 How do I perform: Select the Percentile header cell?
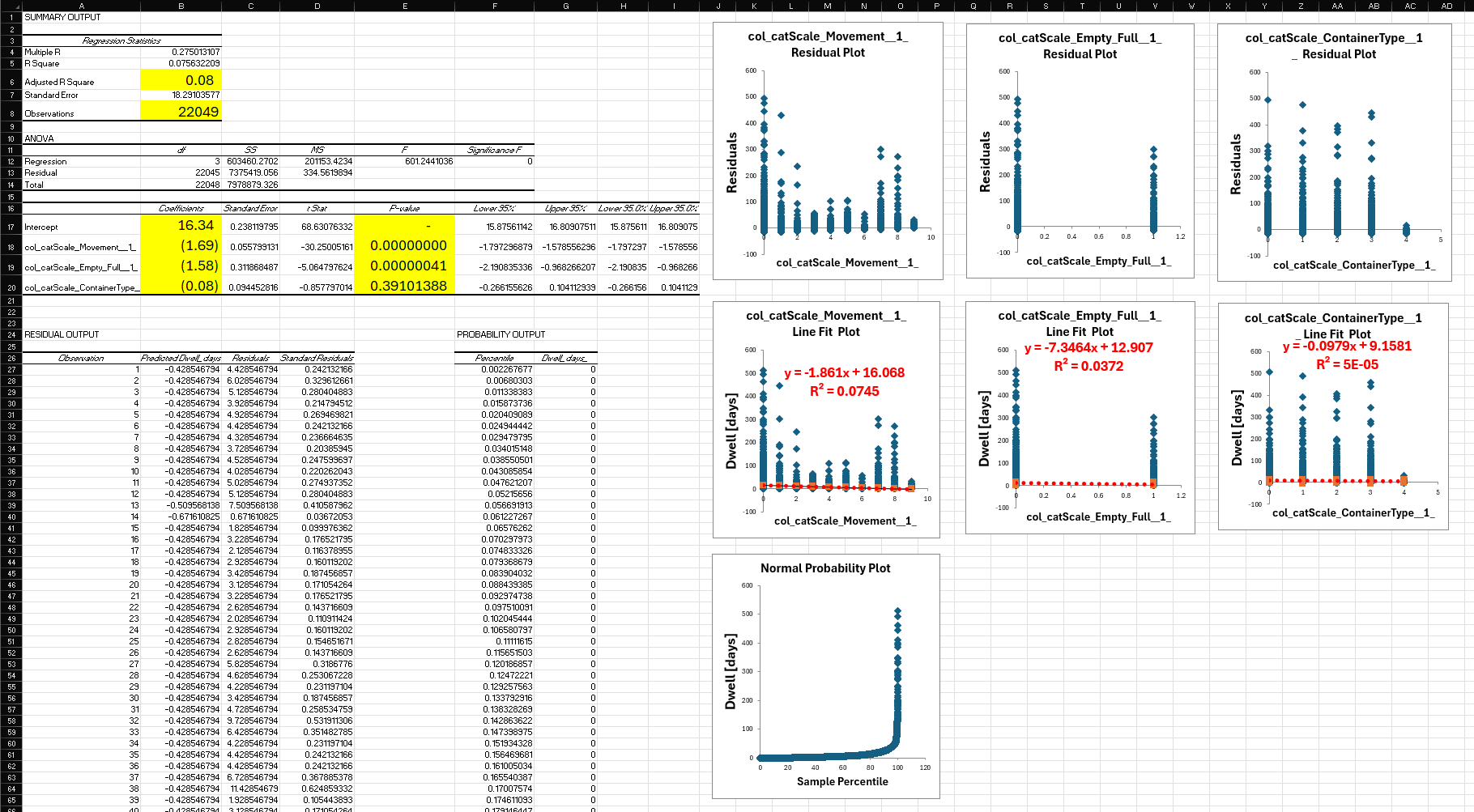tap(495, 358)
